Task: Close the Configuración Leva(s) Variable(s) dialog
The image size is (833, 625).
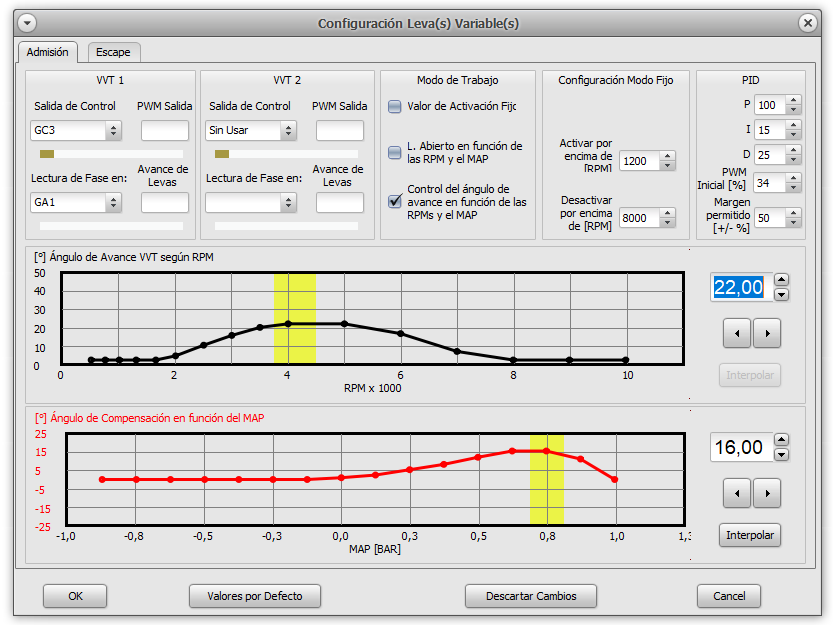Action: click(x=808, y=23)
